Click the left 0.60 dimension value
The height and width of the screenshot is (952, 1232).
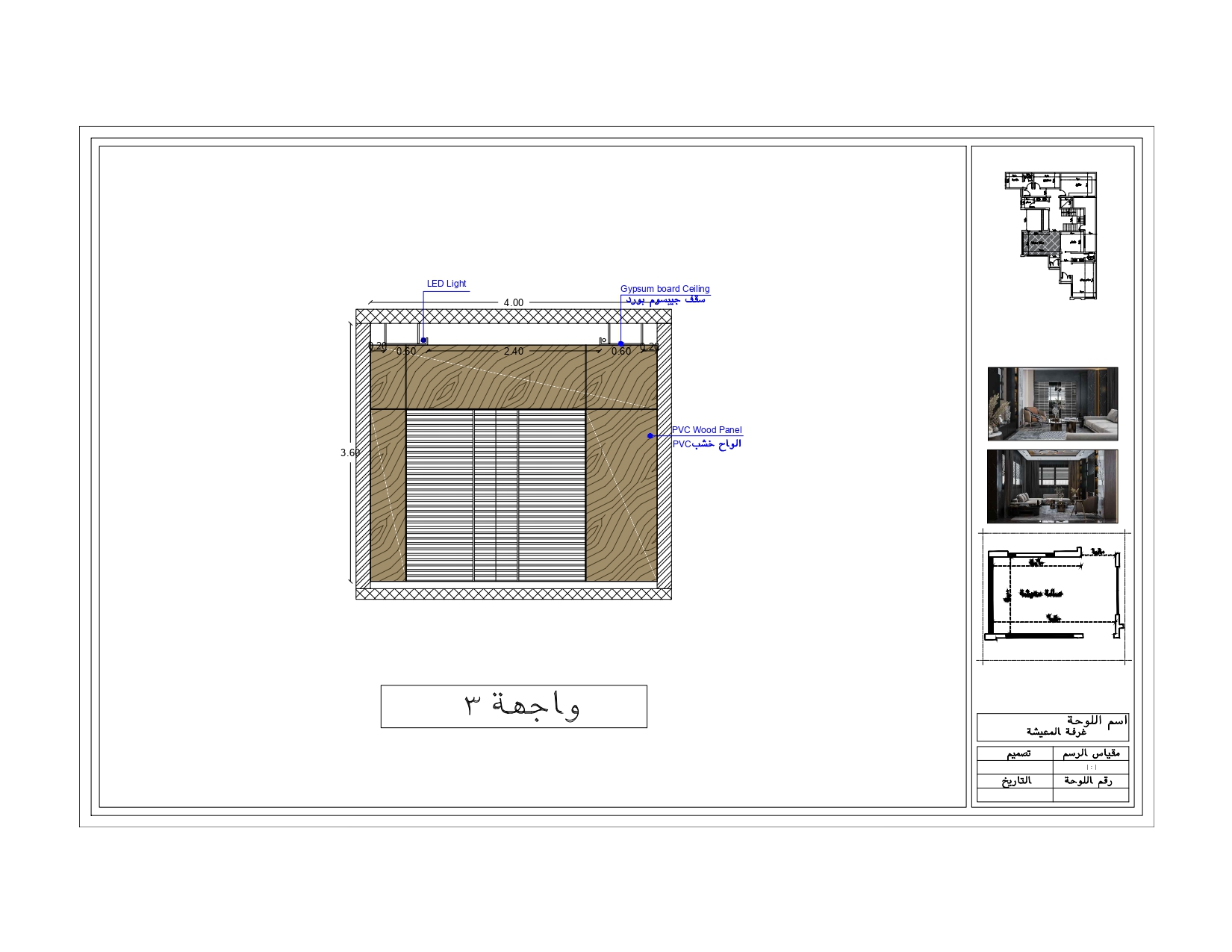405,350
